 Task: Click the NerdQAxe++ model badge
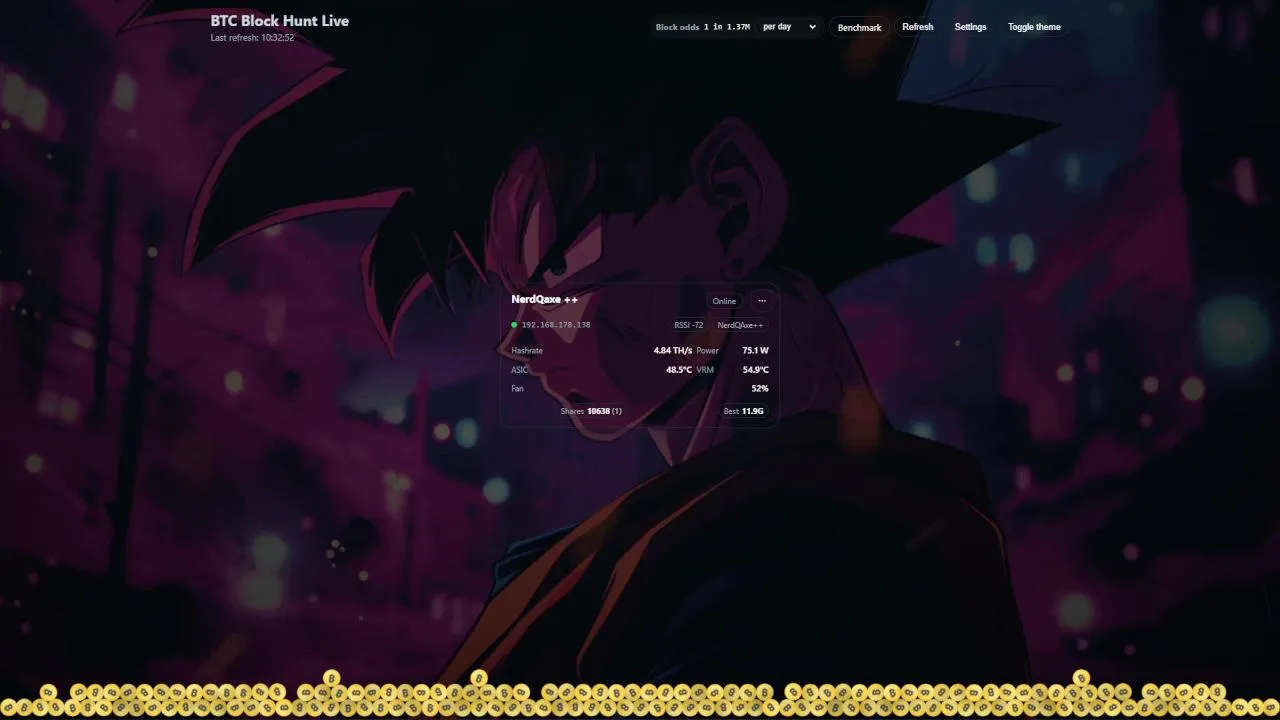[x=740, y=325]
